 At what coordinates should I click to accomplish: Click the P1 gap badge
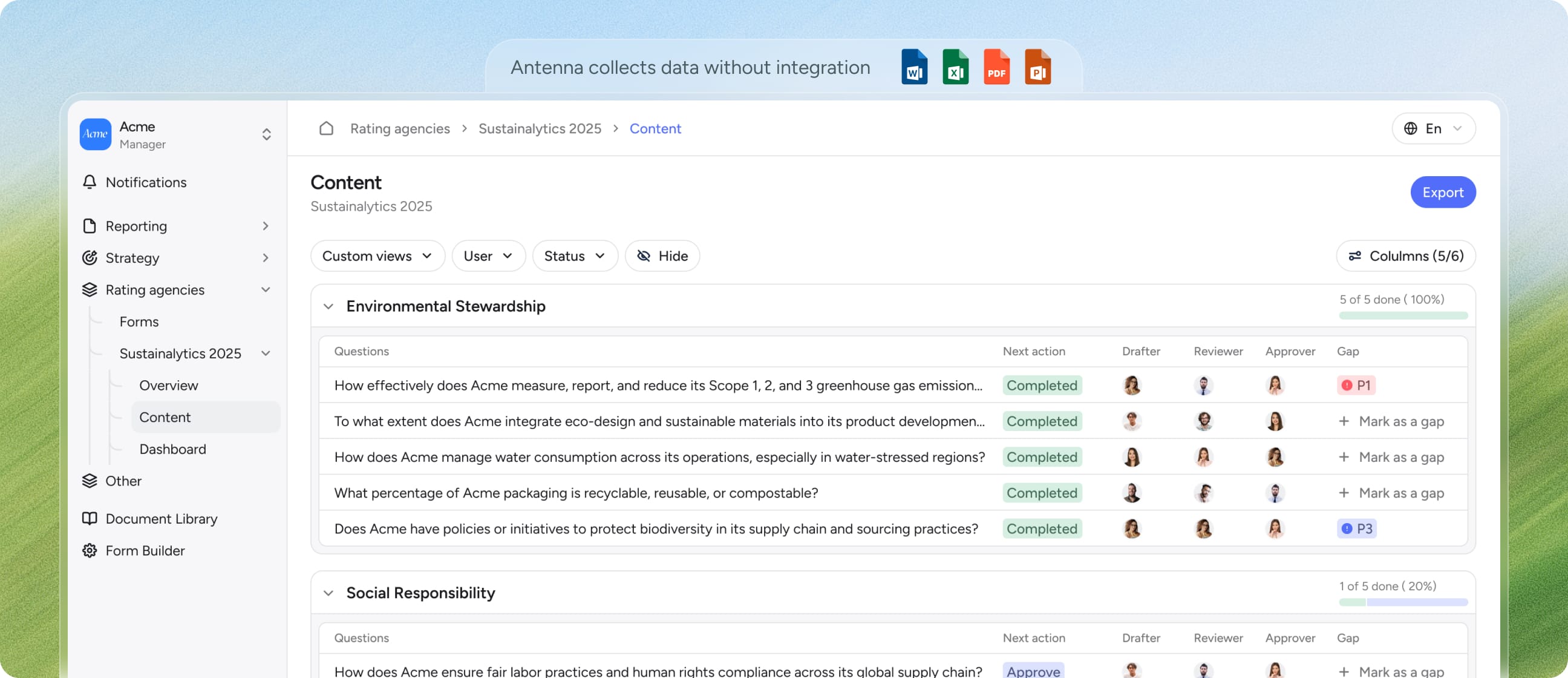pos(1356,386)
